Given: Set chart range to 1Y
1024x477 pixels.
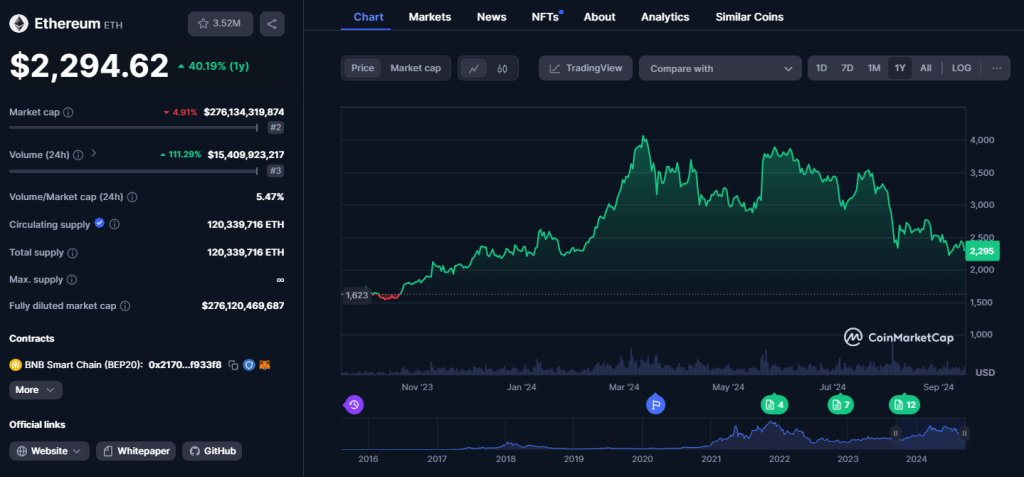Looking at the screenshot, I should coord(900,68).
